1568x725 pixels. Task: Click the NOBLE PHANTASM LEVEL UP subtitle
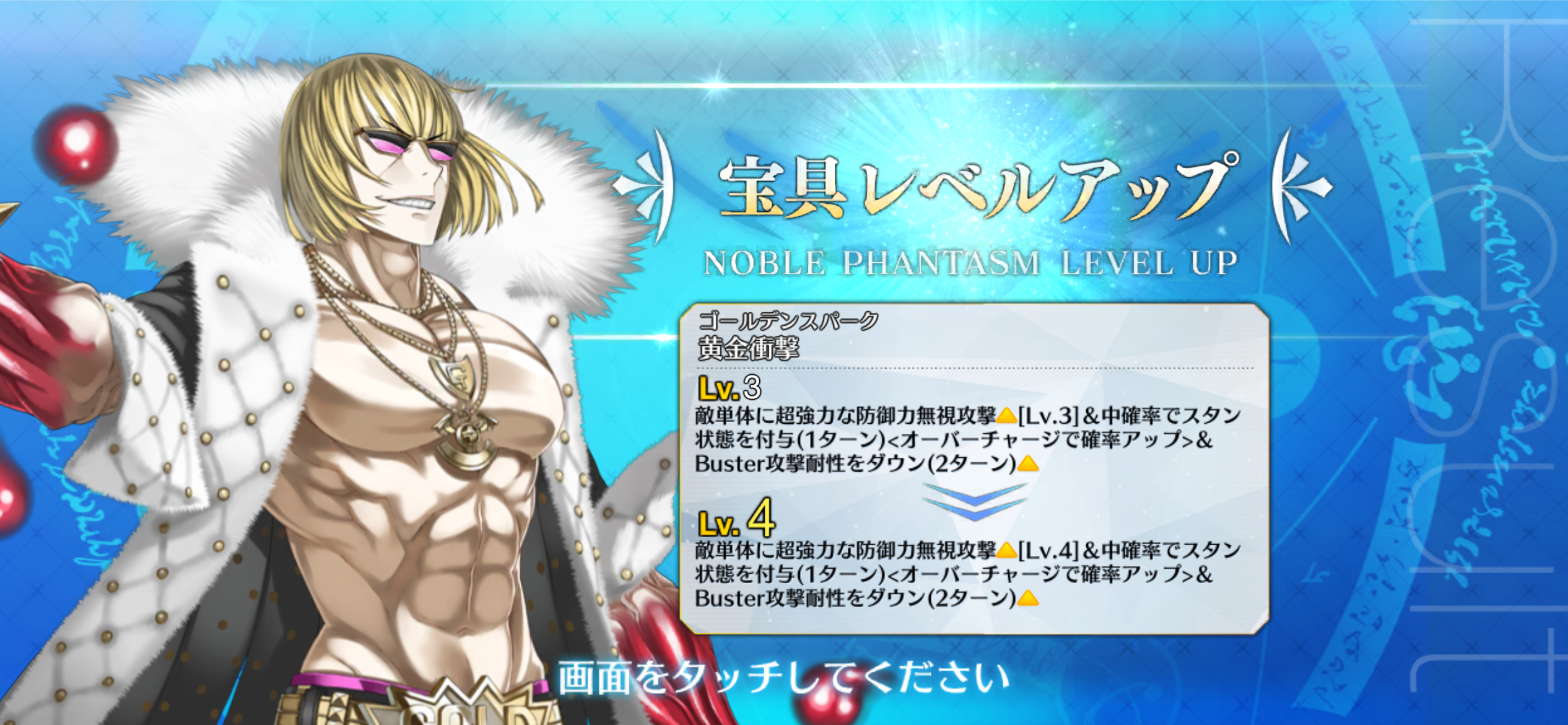(970, 263)
